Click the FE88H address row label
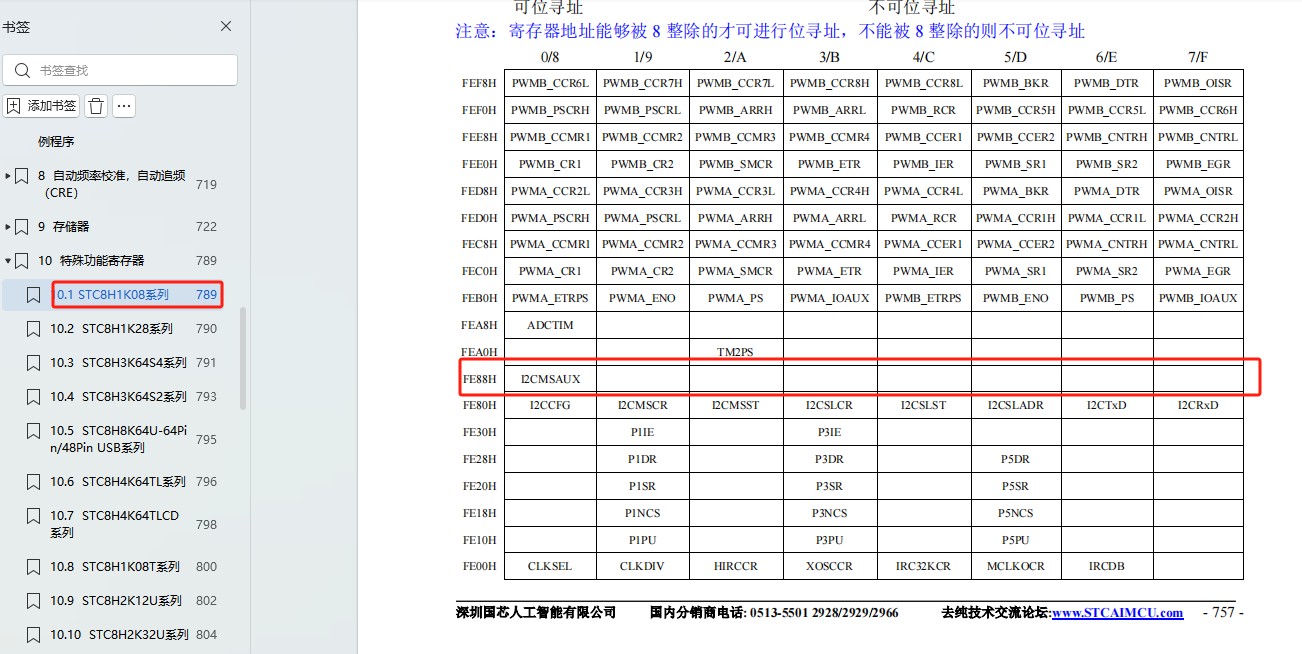This screenshot has height=654, width=1302. pos(480,379)
